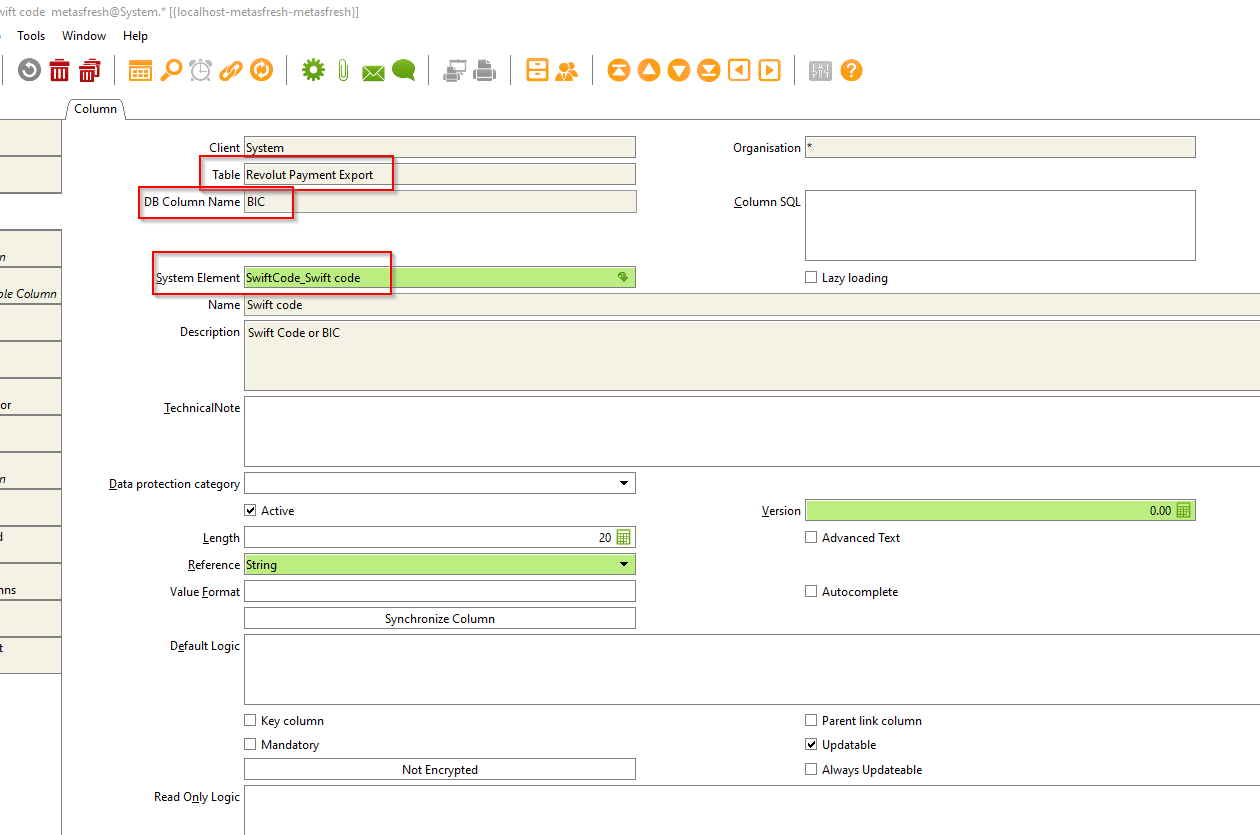Click the Organisation field
Screen dimensions: 1260x835
pyautogui.click(x=1000, y=147)
